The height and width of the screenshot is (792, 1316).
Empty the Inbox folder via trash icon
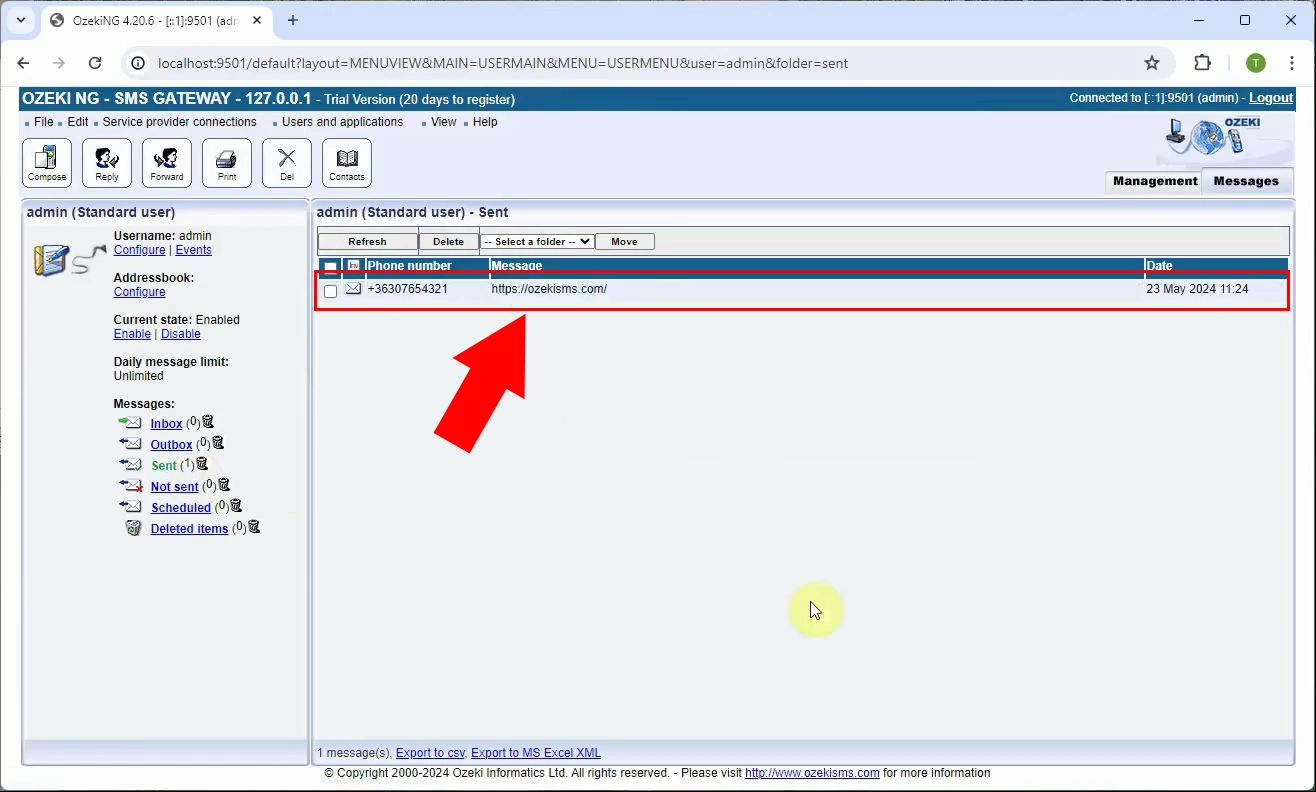click(x=208, y=422)
